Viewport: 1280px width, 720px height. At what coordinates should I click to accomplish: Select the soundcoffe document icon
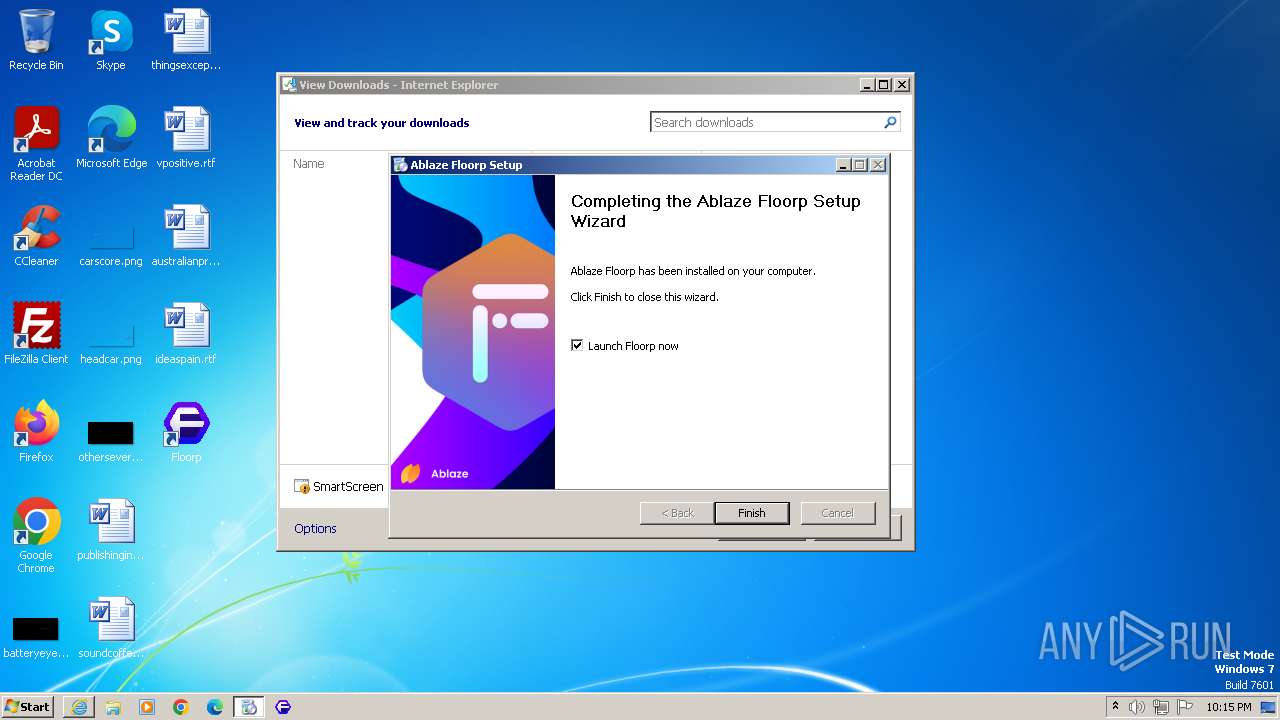click(x=111, y=628)
